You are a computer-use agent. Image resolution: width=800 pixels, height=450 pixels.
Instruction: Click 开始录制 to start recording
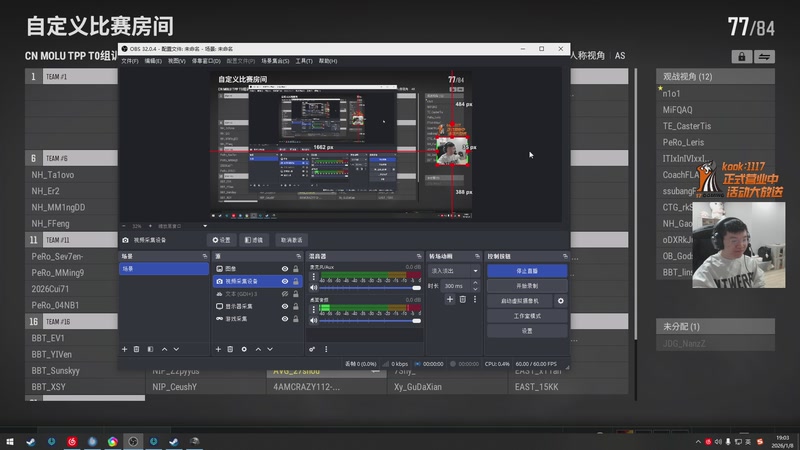pyautogui.click(x=527, y=286)
